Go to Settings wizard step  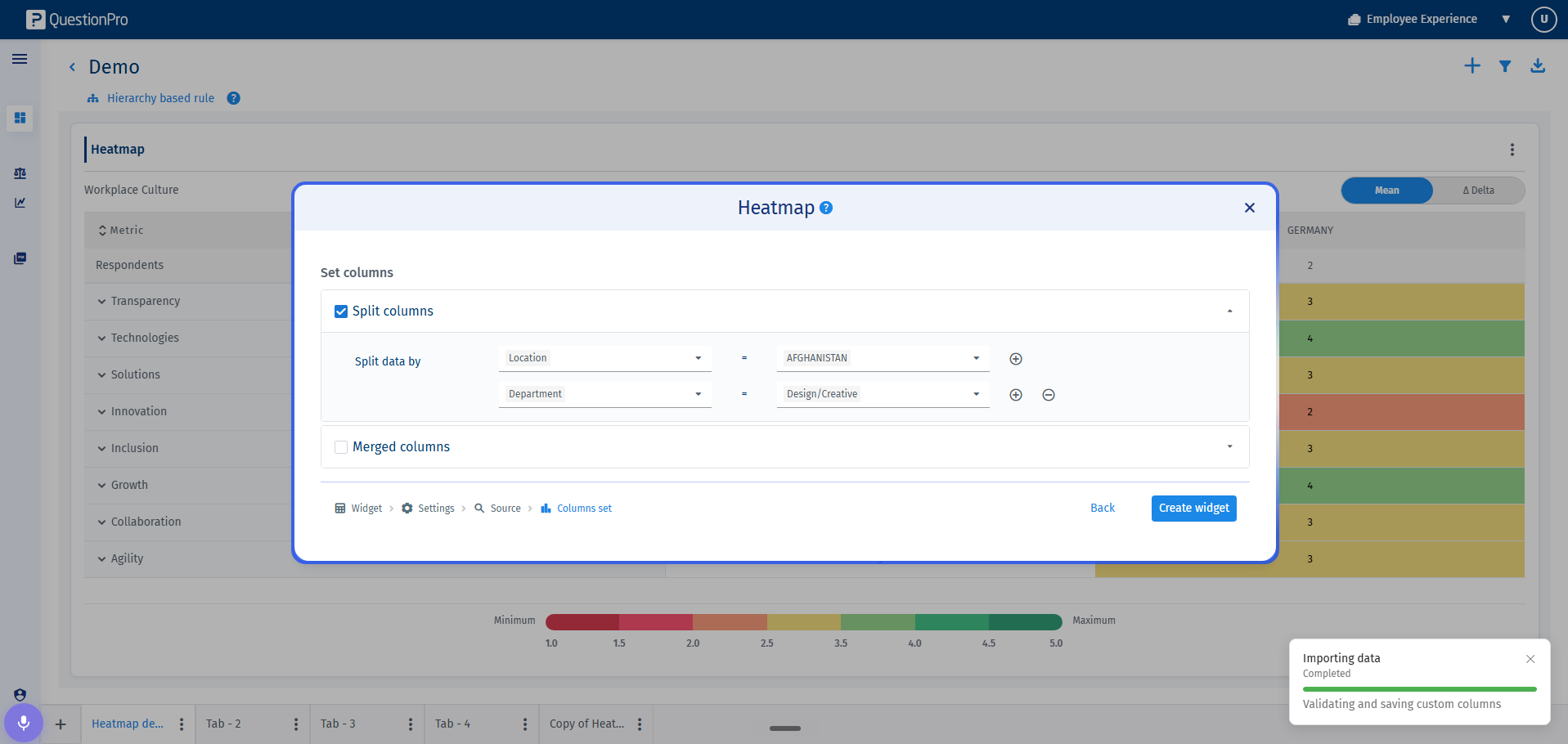coord(428,509)
